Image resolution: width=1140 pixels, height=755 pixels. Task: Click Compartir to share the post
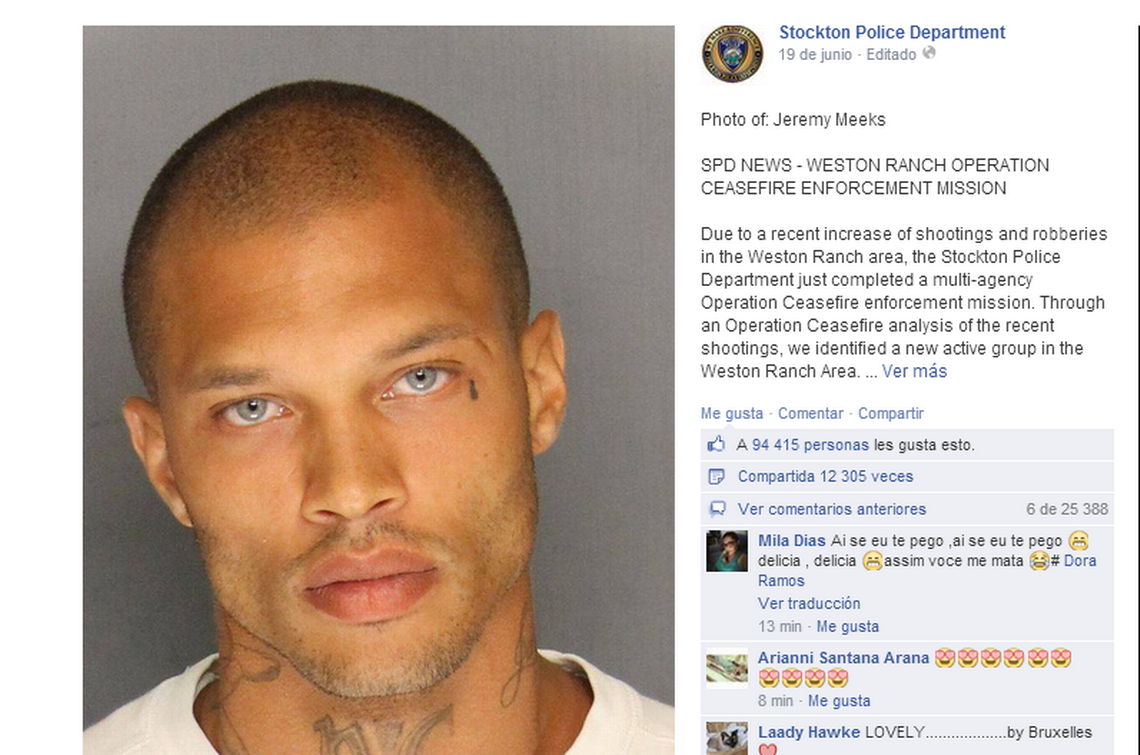(891, 413)
